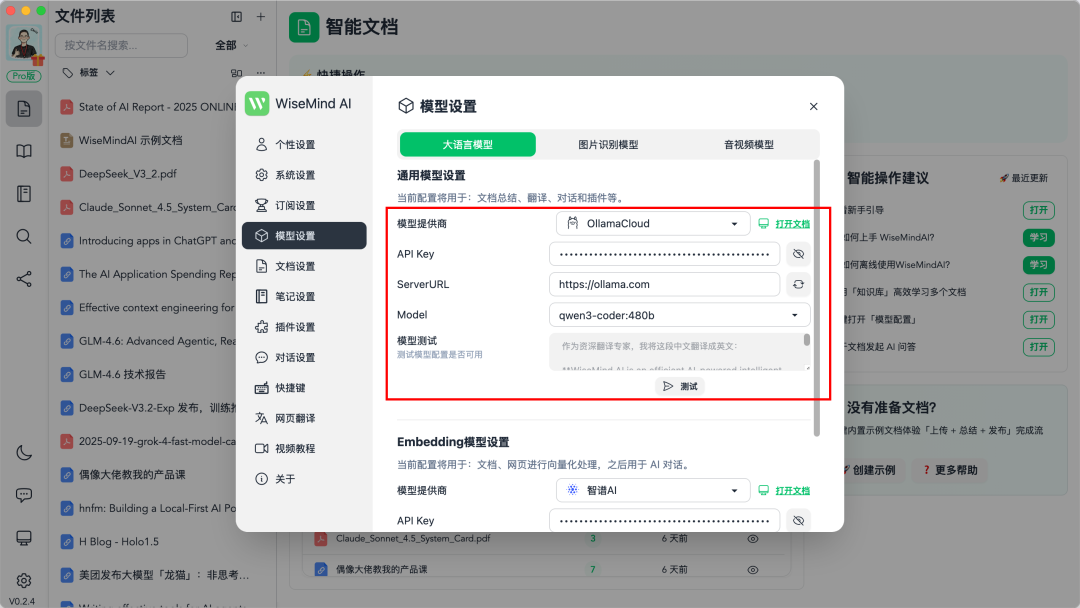The height and width of the screenshot is (608, 1080).
Task: Open search with the magnifier icon in sidebar
Action: tap(23, 237)
